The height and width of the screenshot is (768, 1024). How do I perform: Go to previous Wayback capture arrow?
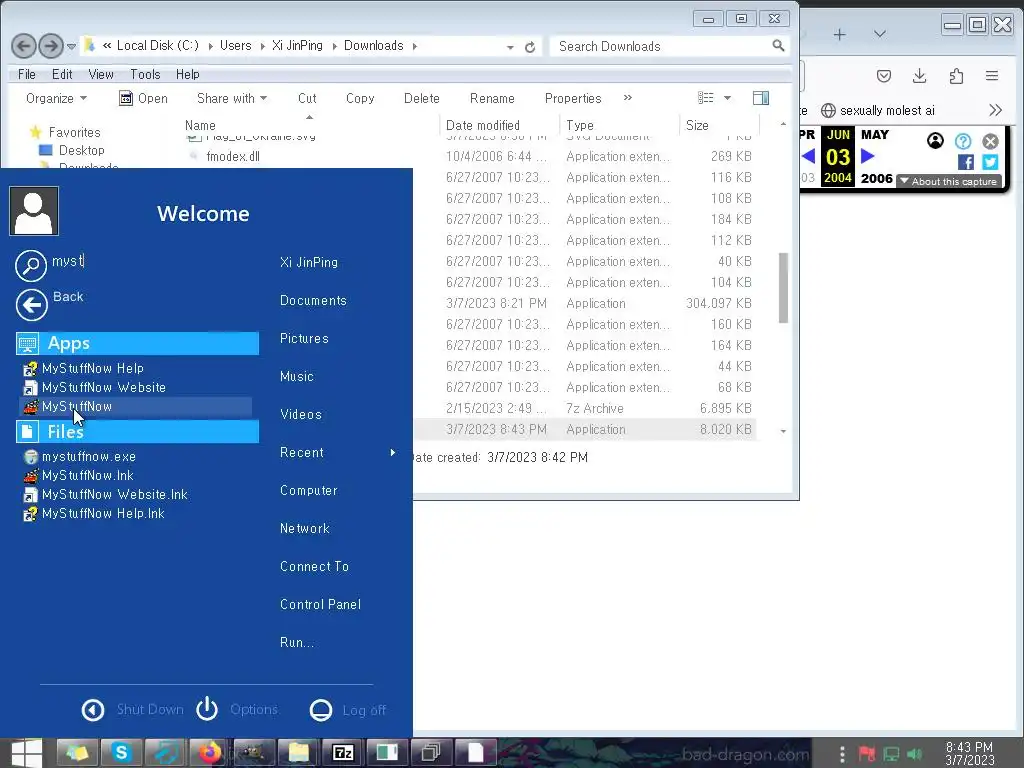pos(808,156)
